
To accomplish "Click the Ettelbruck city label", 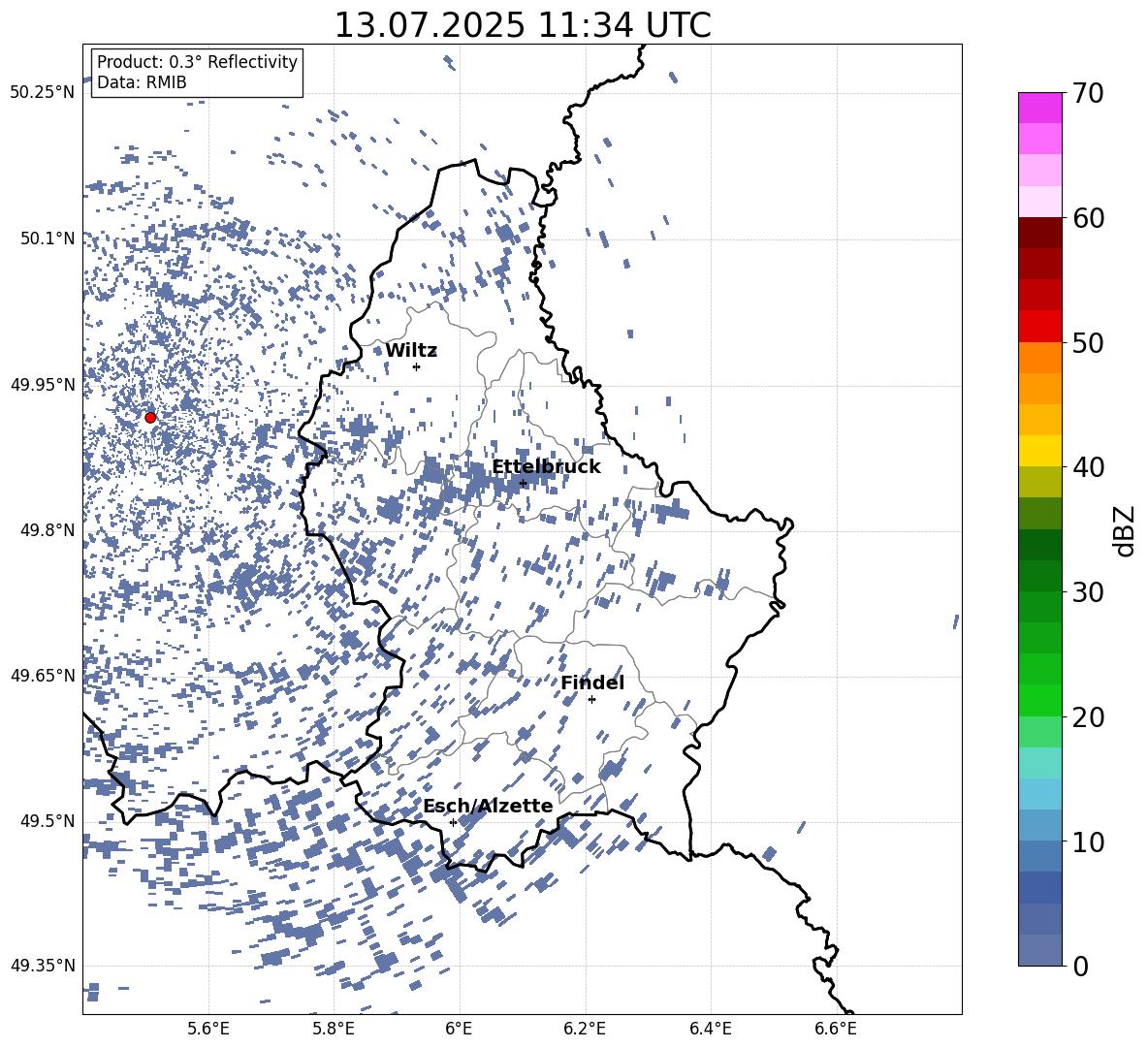I will [x=546, y=467].
